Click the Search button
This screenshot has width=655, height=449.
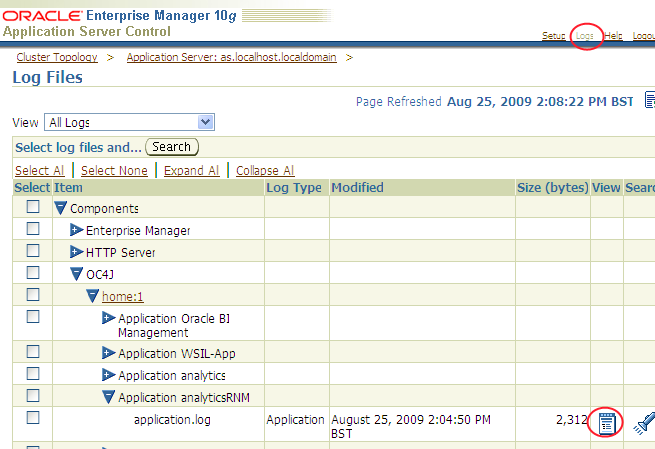[172, 147]
